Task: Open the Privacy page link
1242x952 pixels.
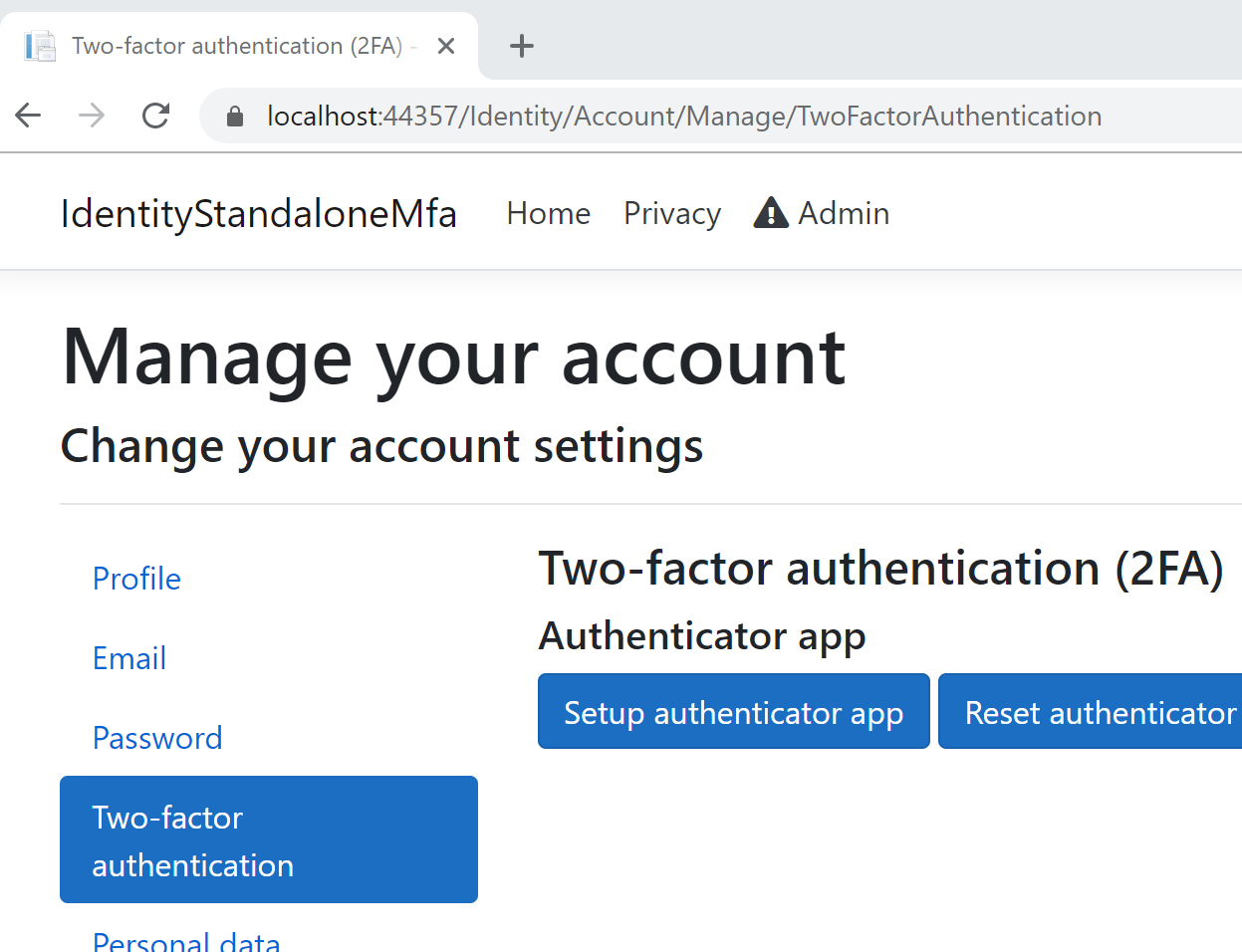Action: (x=671, y=212)
